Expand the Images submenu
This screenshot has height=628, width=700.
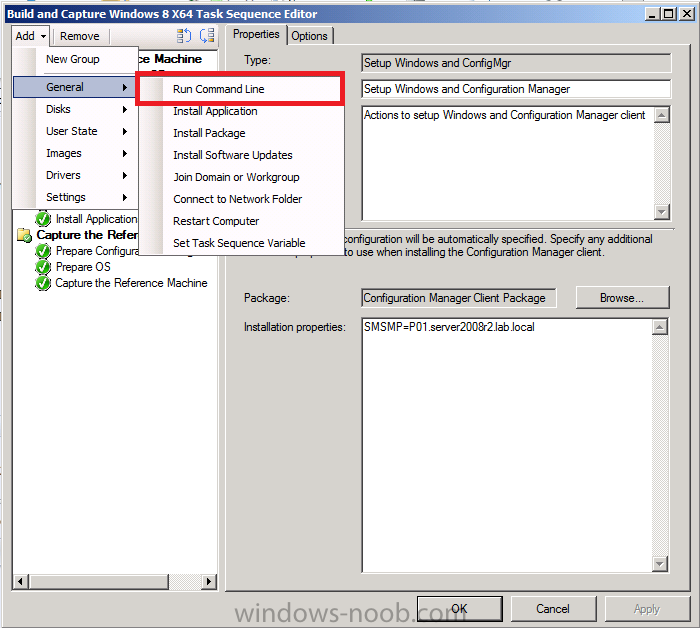pos(75,153)
